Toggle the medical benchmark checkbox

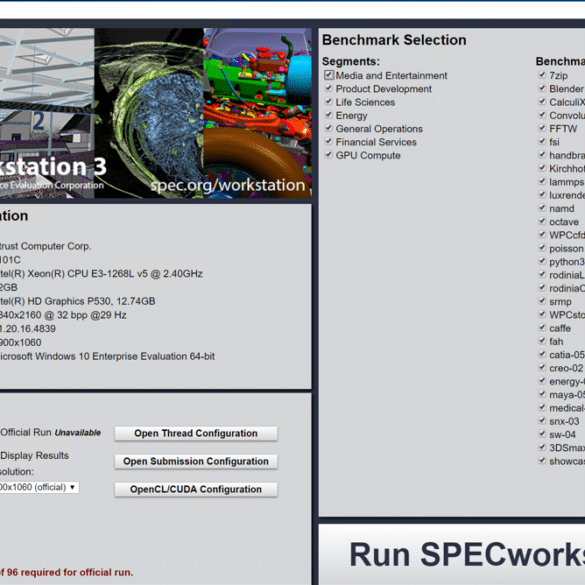tap(542, 408)
